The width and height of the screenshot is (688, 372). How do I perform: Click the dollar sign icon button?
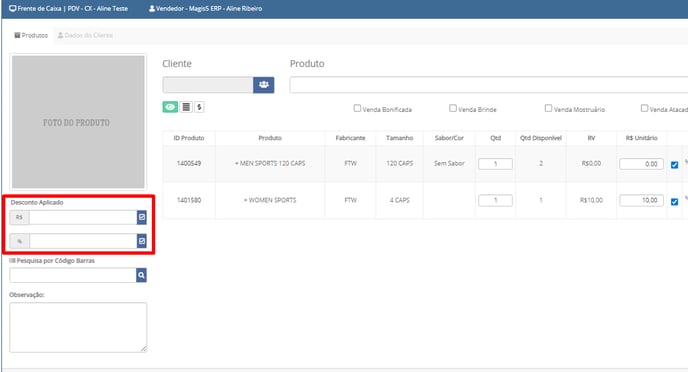(x=199, y=107)
